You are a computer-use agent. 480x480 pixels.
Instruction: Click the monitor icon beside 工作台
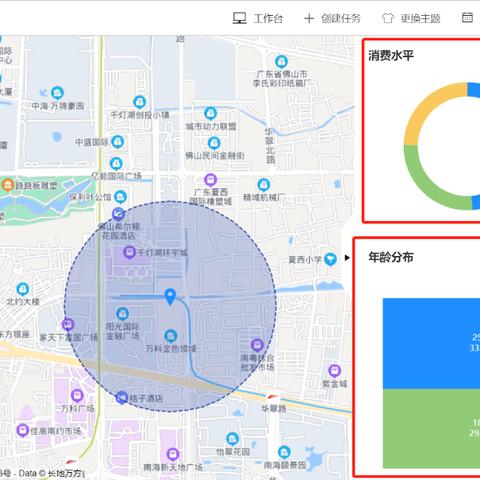(239, 18)
